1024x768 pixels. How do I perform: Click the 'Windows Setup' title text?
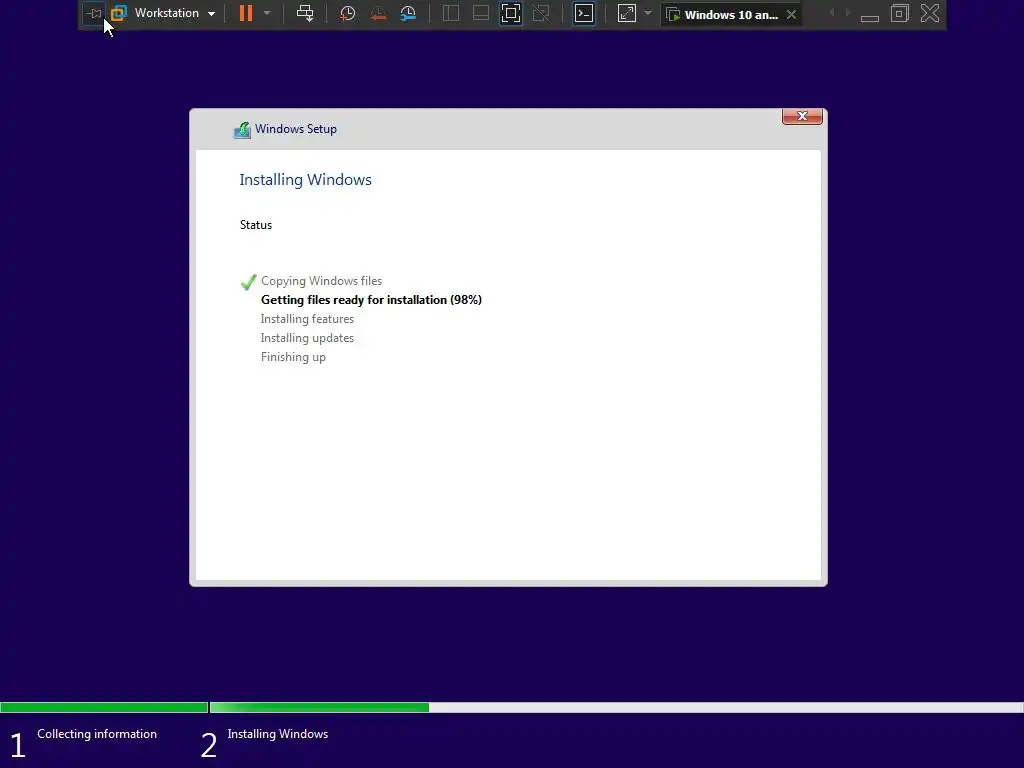tap(296, 129)
